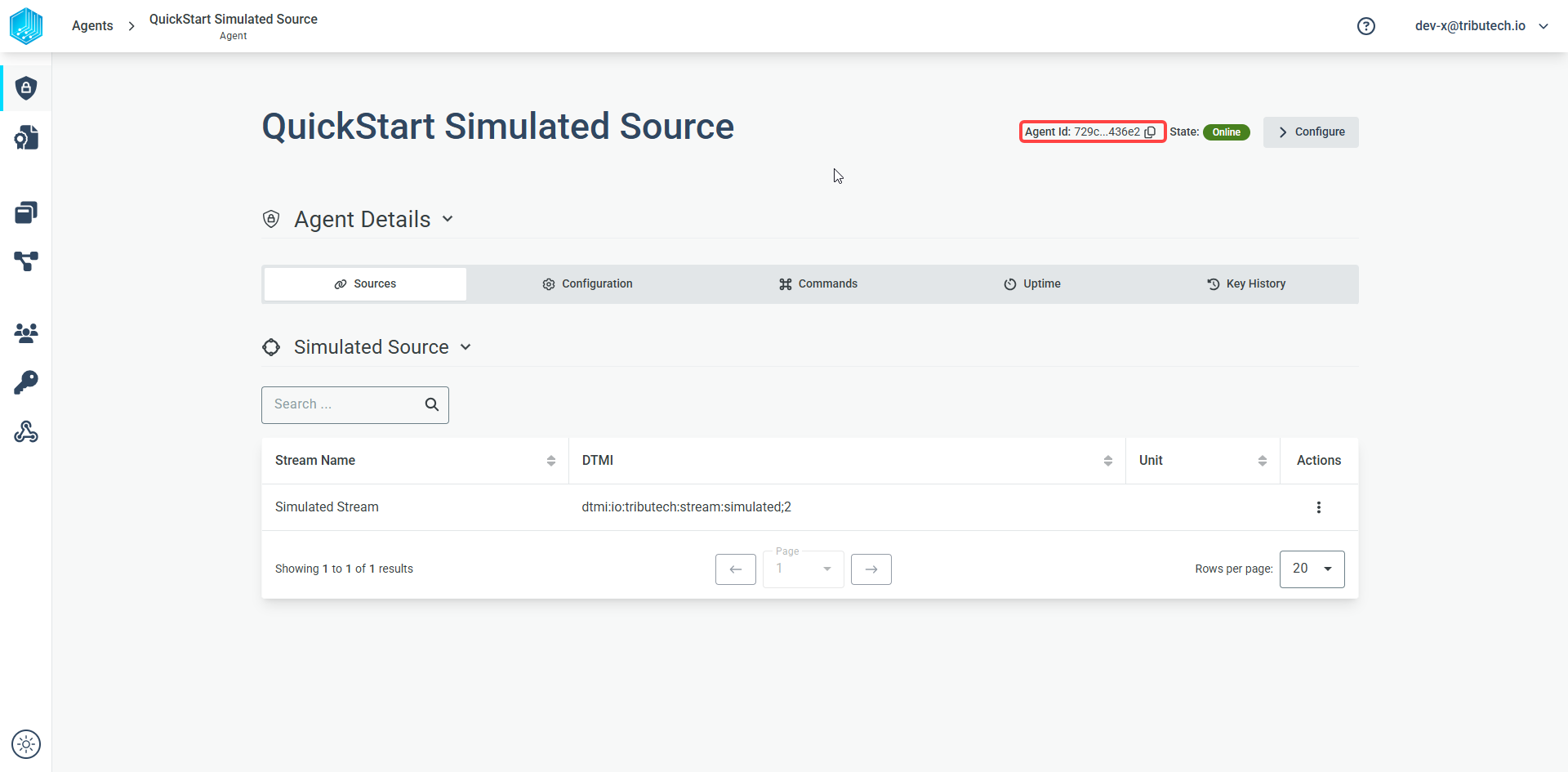Open the datasets stack sidebar icon
Screen dimensions: 1568x772
(26, 212)
